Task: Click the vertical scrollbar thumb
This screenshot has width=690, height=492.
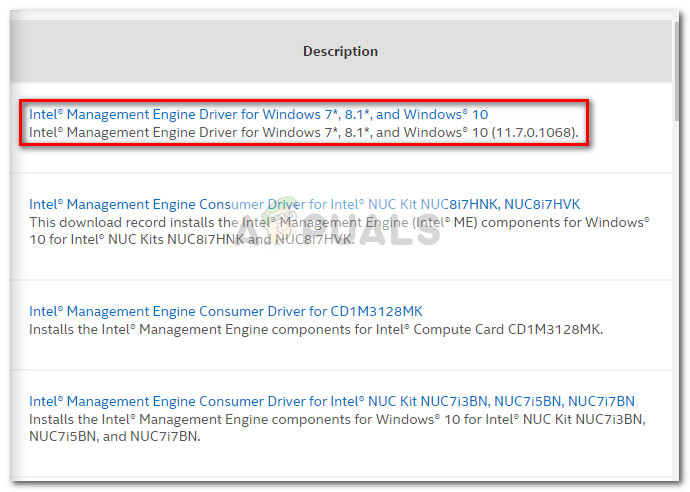Action: [676, 70]
